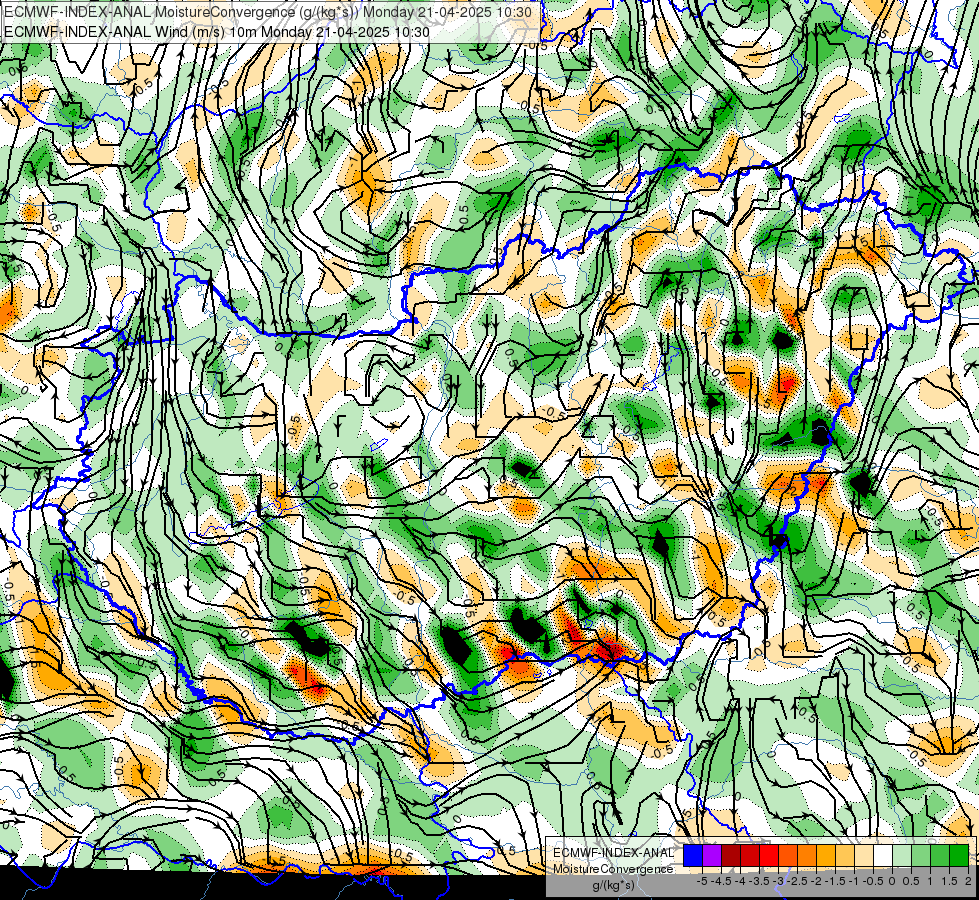Viewport: 979px width, 900px height.
Task: Click the ECMWF-INDEX-ANAL legend label
Action: [613, 853]
